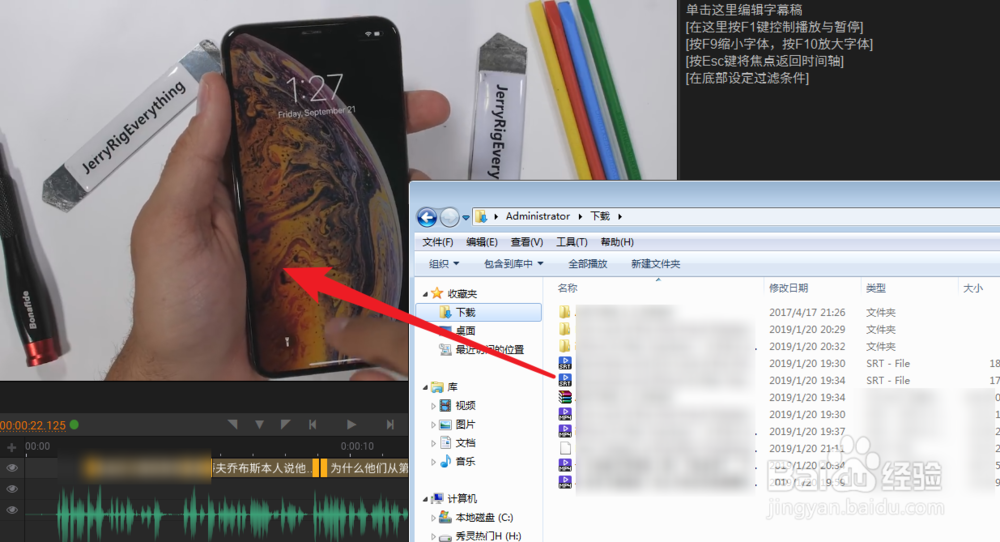This screenshot has width=1000, height=542.
Task: Click the mark-out triangle icon on timeline bar
Action: [285, 424]
